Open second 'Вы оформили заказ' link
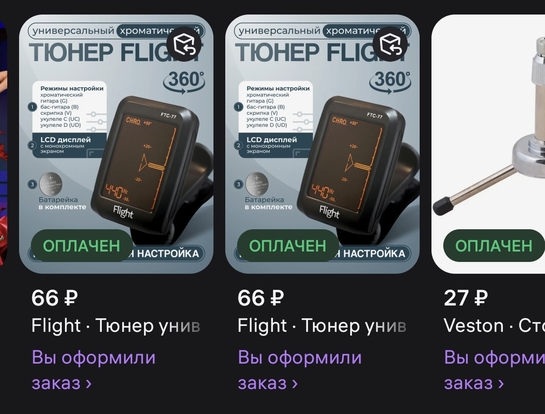This screenshot has width=545, height=414. 300,370
